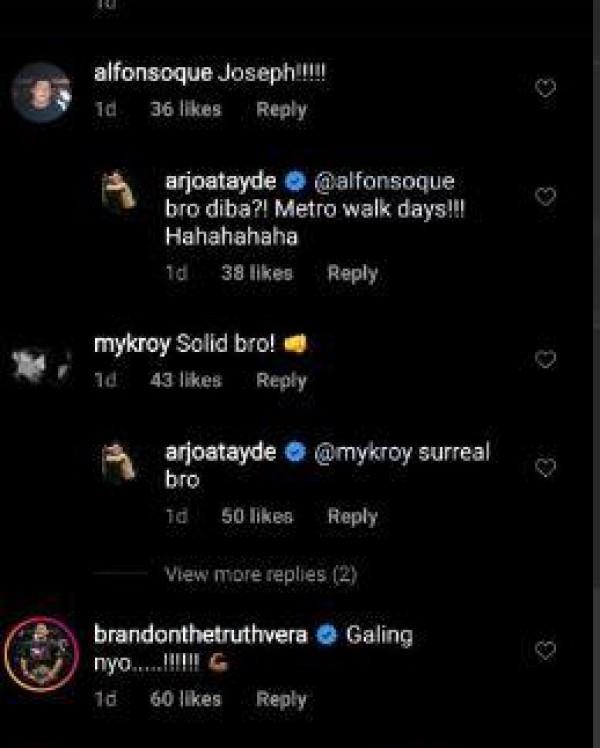
Task: Open arjoatayde's avatar beside "surreal bro" reply
Action: 121,460
